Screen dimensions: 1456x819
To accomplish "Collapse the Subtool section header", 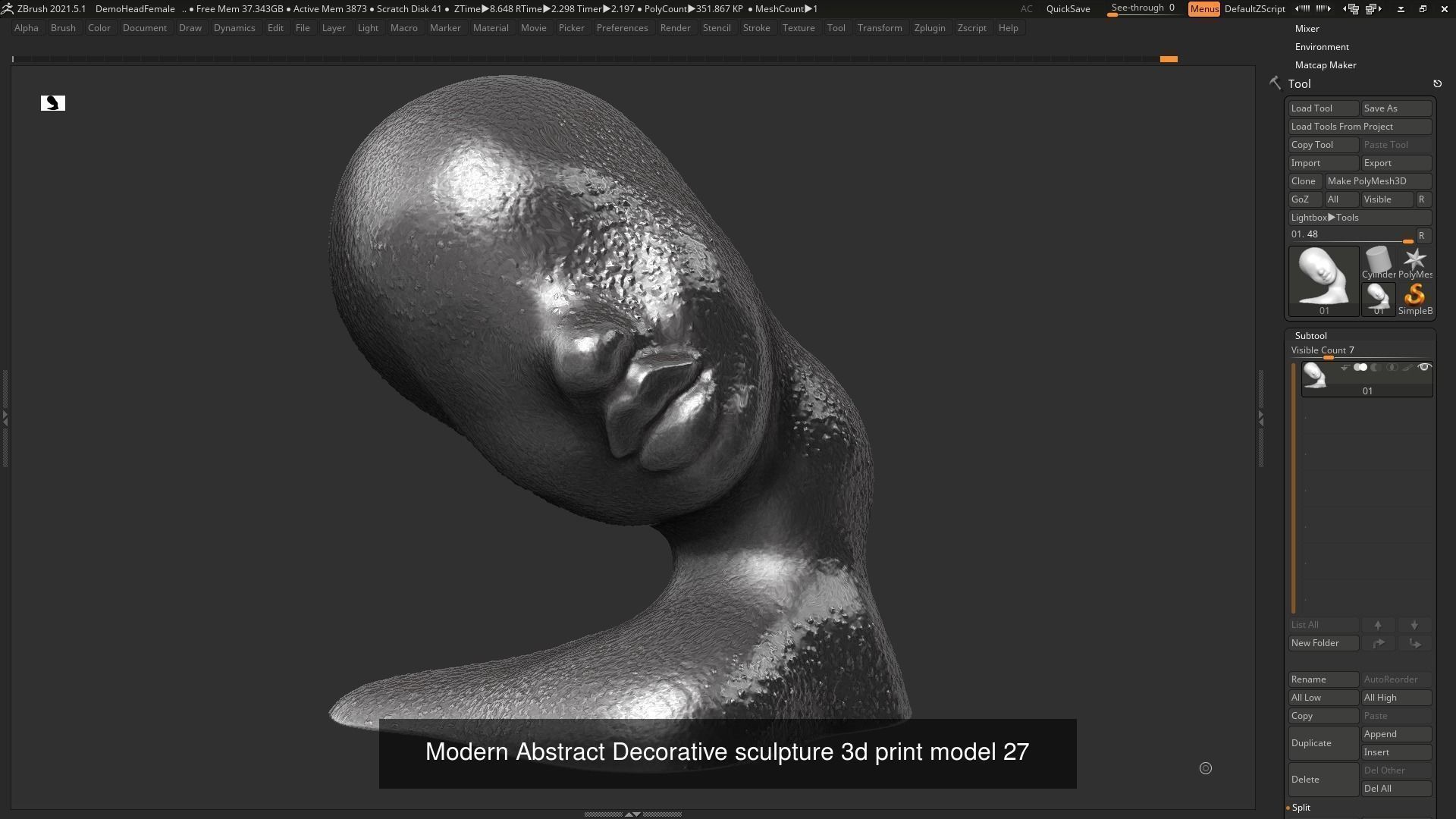I will [1311, 335].
